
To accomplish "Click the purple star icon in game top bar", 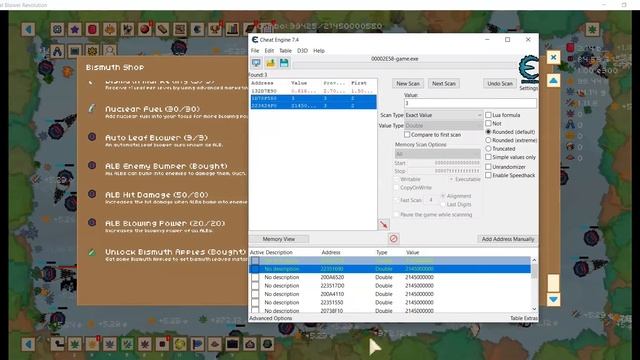I will [75, 29].
